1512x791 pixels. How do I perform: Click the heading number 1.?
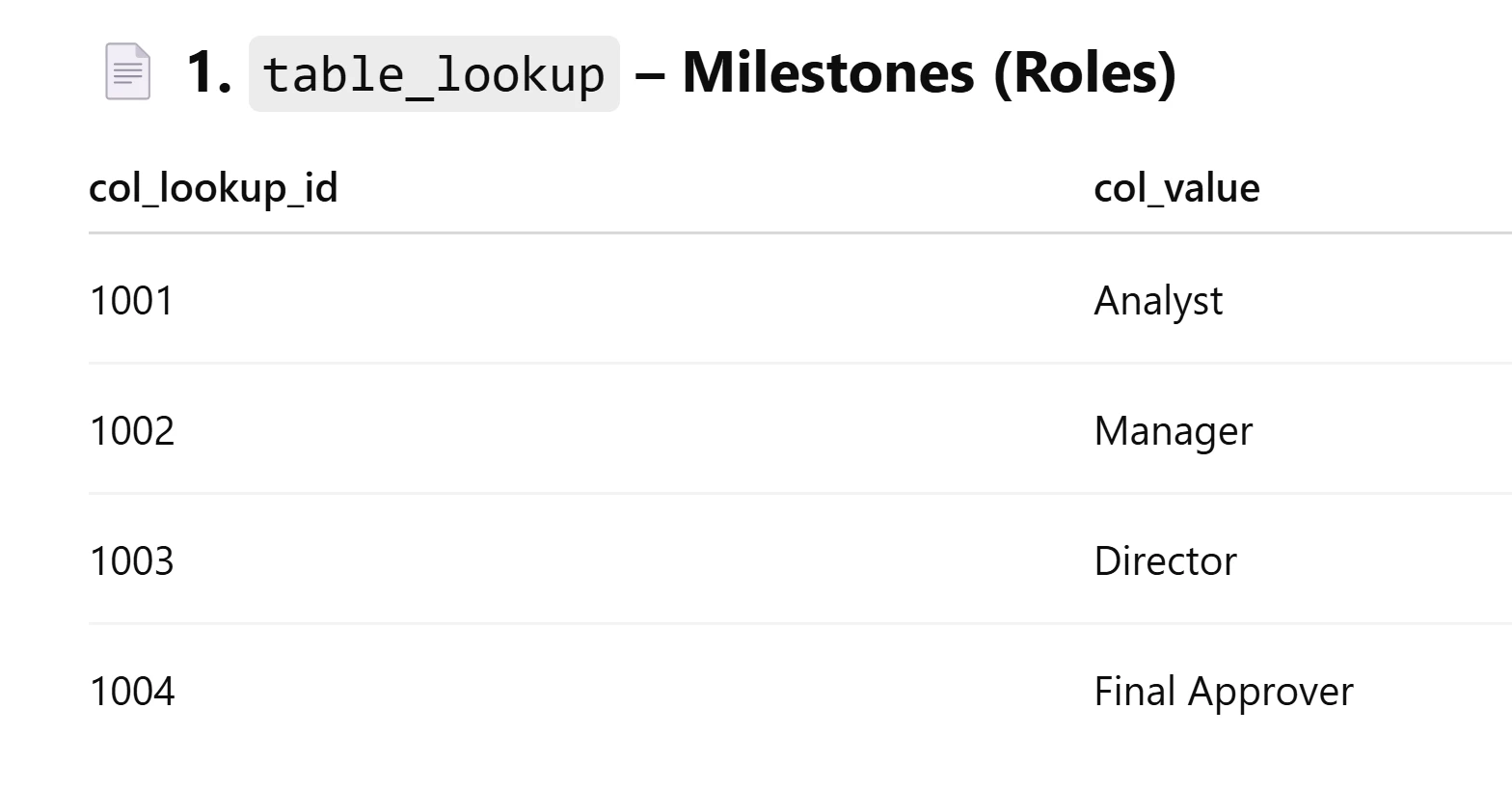(209, 72)
